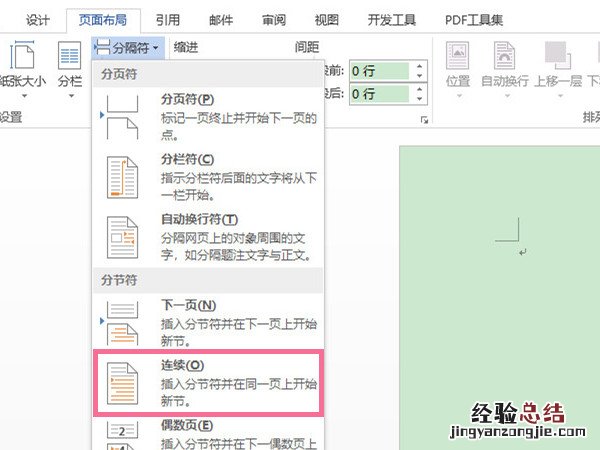Expand the 分栏 dropdown arrow
This screenshot has width=600, height=450.
(71, 96)
